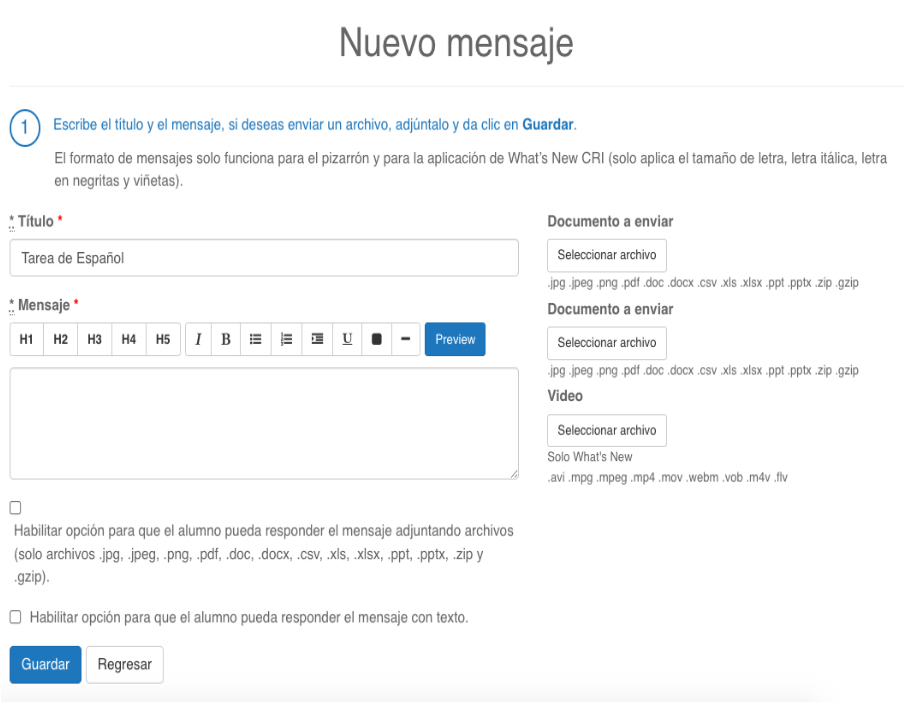
Task: Insert a bulleted list
Action: [256, 340]
